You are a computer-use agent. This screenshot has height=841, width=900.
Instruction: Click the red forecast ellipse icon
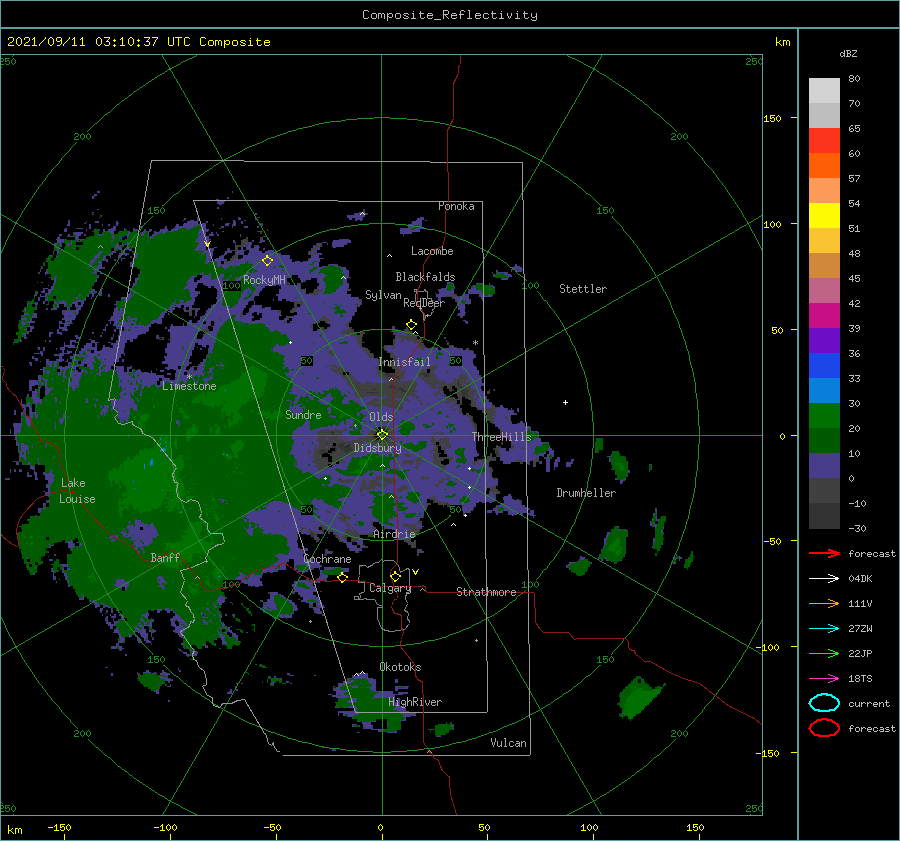click(x=824, y=728)
